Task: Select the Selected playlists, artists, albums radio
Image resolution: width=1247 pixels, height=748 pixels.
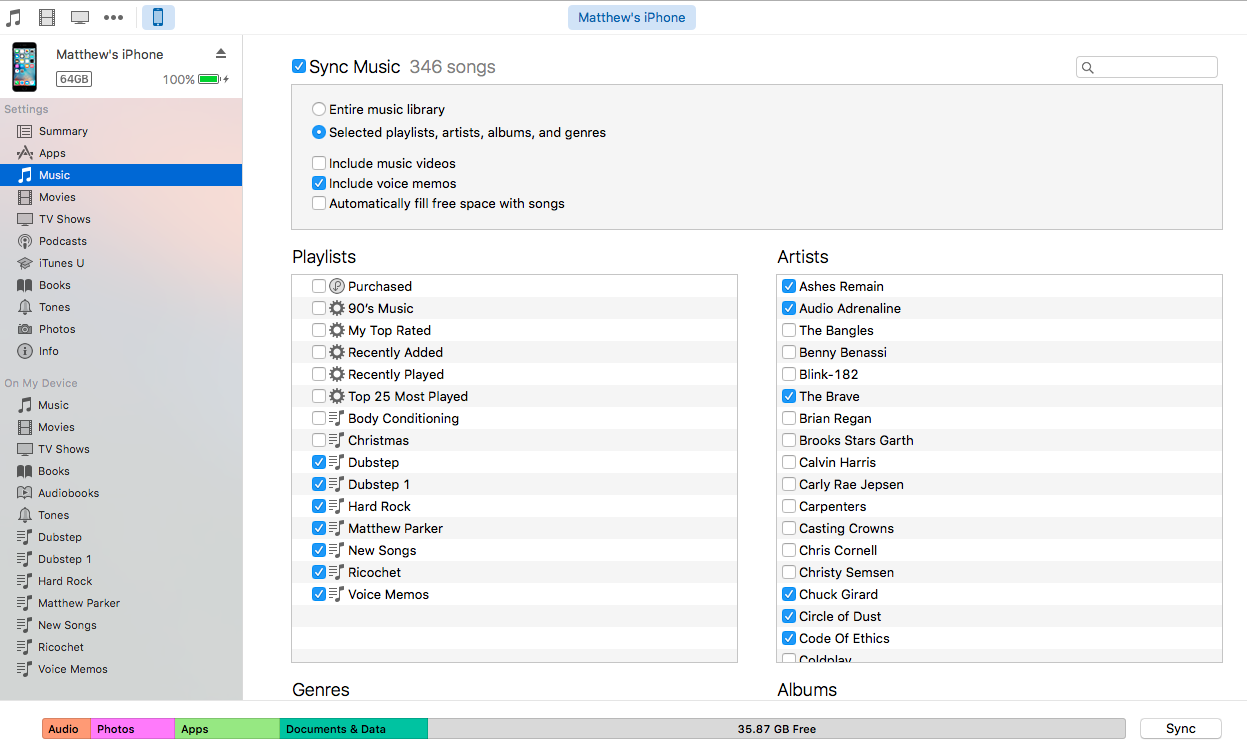Action: coord(319,132)
